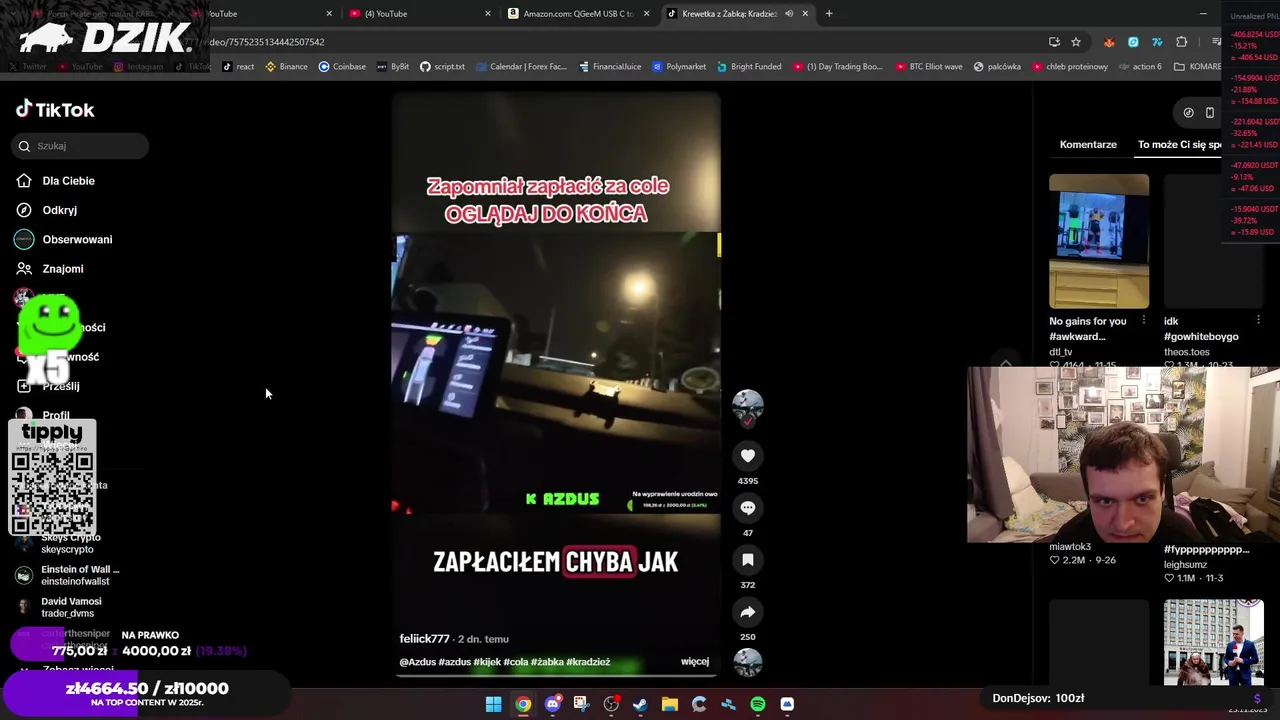This screenshot has width=1280, height=720.
Task: Switch to the Amazon QGeeM USB C tab
Action: coord(579,13)
